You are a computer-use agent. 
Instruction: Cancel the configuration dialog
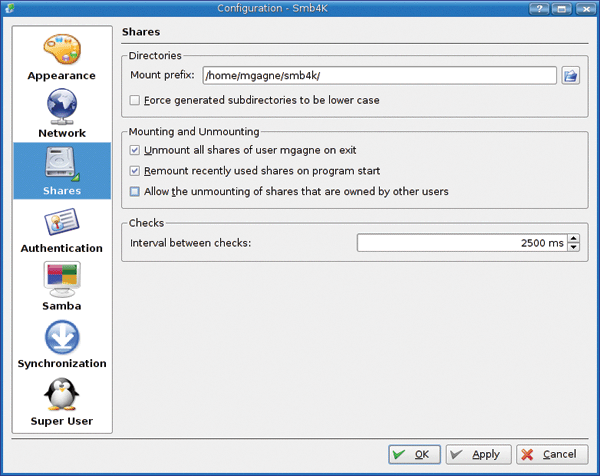[x=553, y=454]
